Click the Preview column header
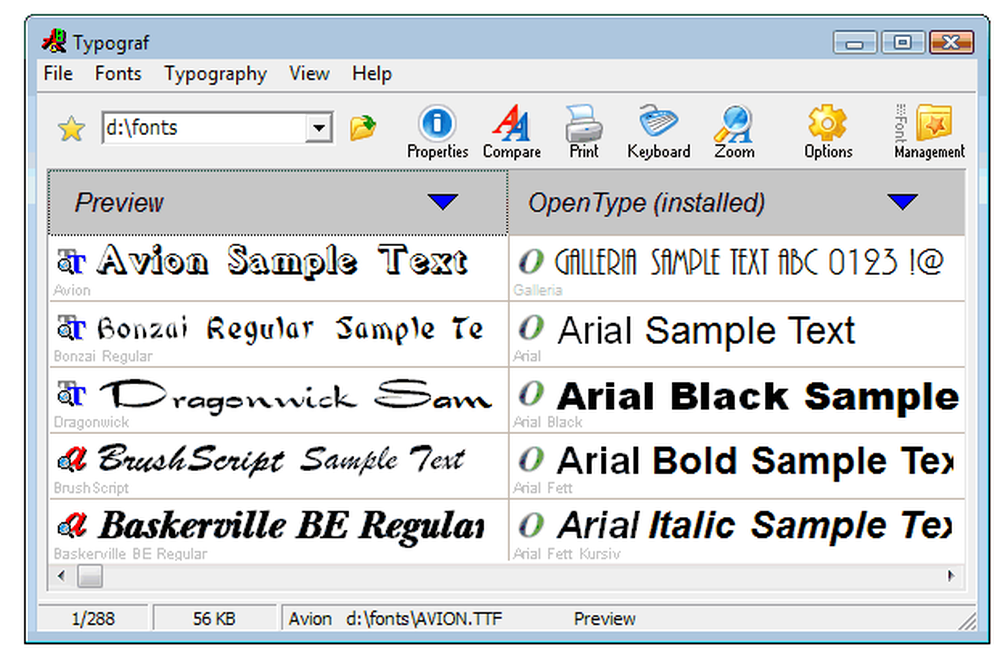The height and width of the screenshot is (660, 1000). (278, 203)
